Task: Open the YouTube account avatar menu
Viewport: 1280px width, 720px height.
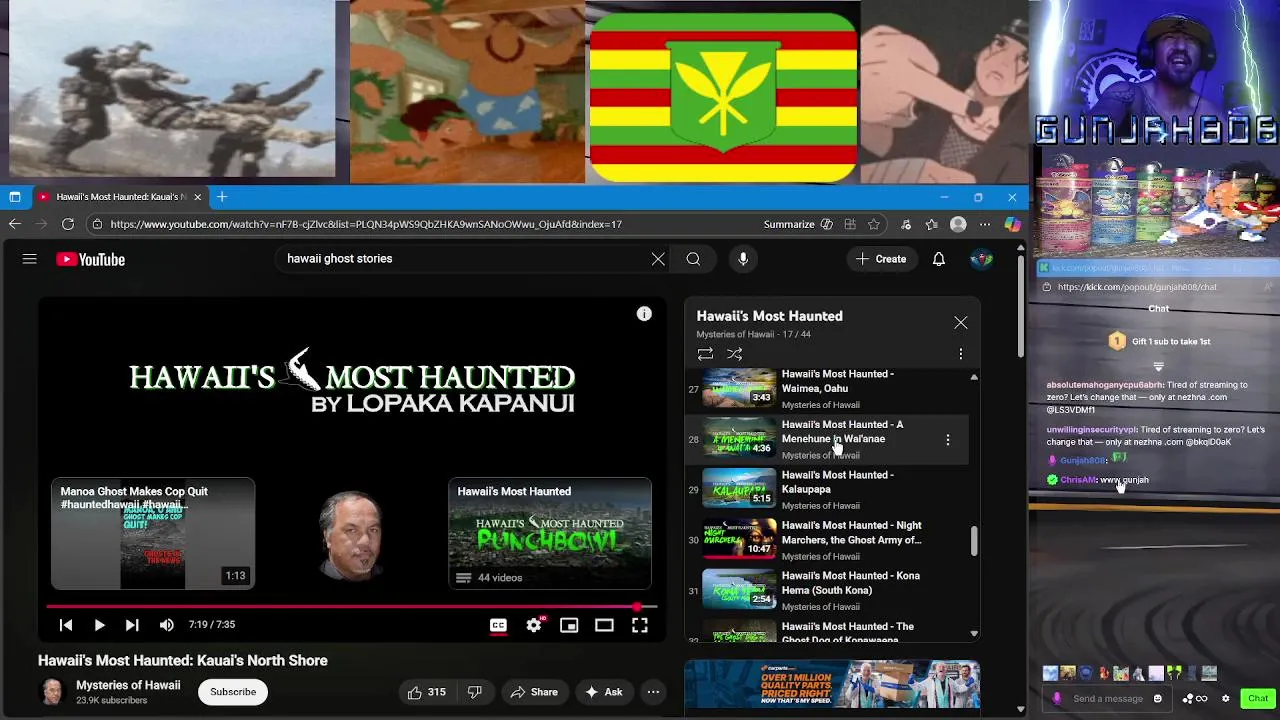Action: (982, 259)
